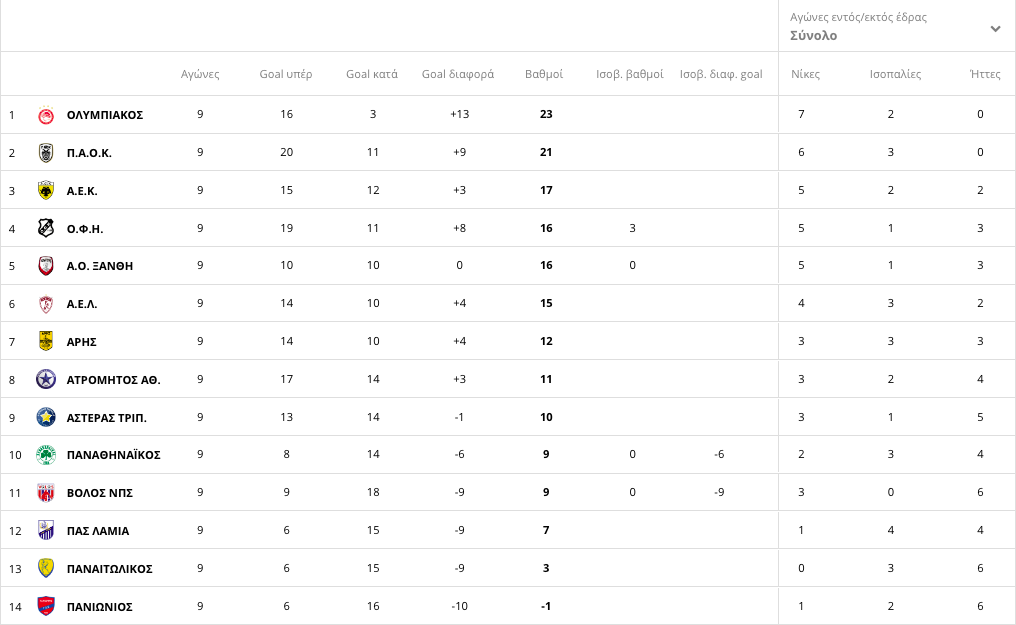Click the Π.Α.Ο.Κ. team logo

pos(45,153)
